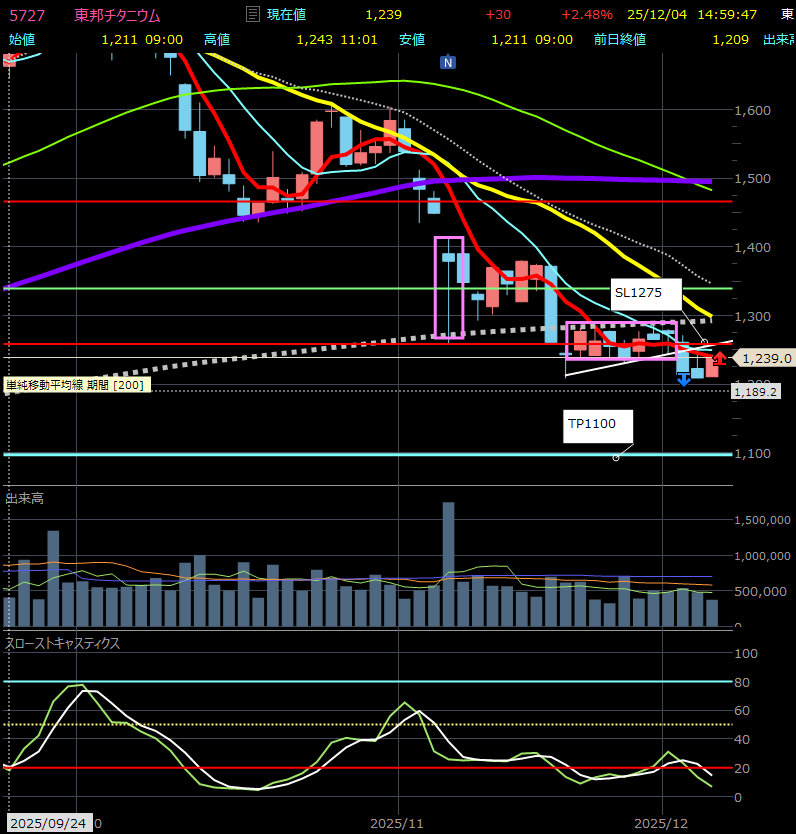Click the スローストキャスティクス panel label
This screenshot has width=796, height=834.
tap(62, 643)
